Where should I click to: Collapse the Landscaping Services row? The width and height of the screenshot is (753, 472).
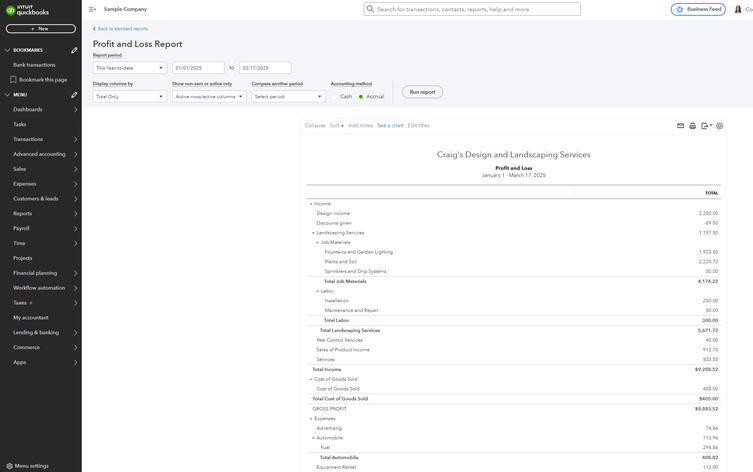[x=313, y=233]
